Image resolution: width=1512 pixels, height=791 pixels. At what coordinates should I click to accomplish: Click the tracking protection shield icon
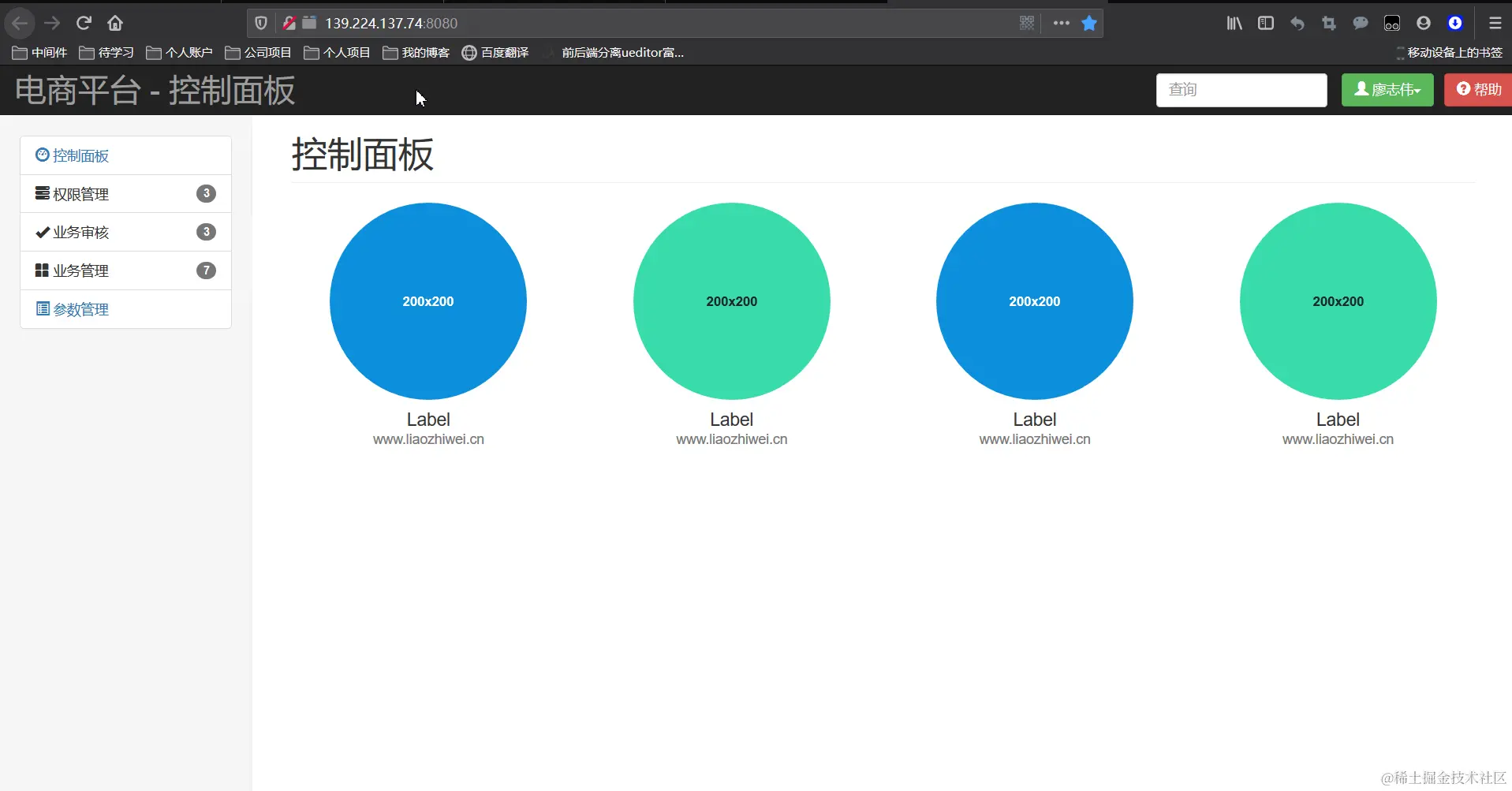261,24
